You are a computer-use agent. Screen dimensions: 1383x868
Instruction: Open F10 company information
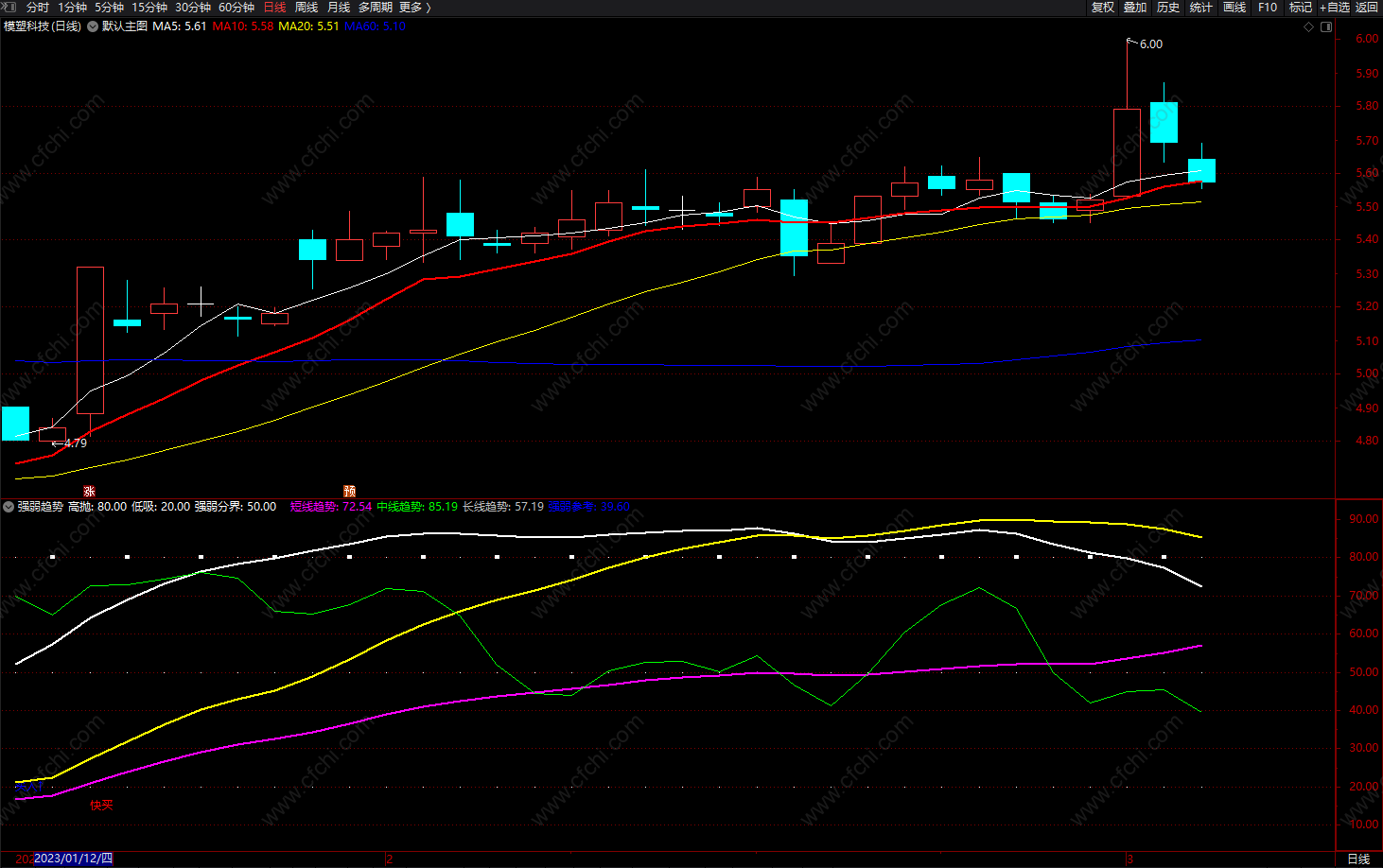[x=1268, y=8]
